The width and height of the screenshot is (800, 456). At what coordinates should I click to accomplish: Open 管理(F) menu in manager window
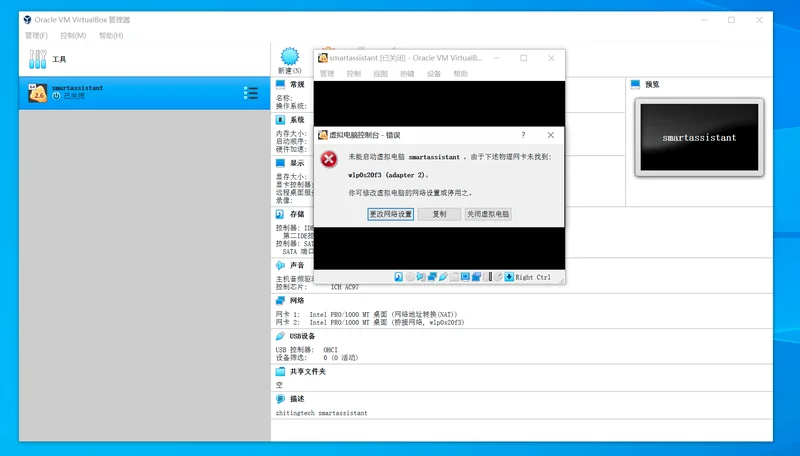click(36, 36)
